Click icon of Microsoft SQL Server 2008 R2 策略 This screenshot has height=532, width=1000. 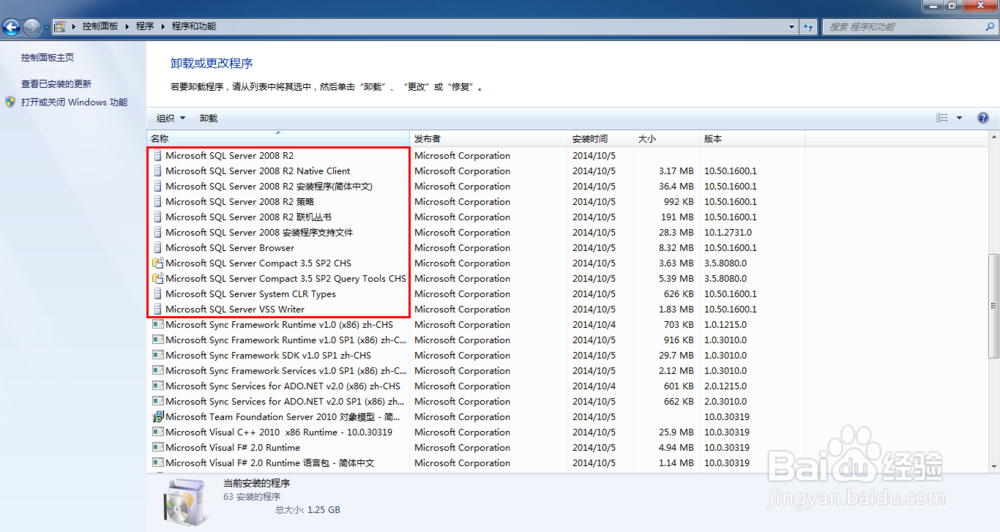pyautogui.click(x=158, y=202)
